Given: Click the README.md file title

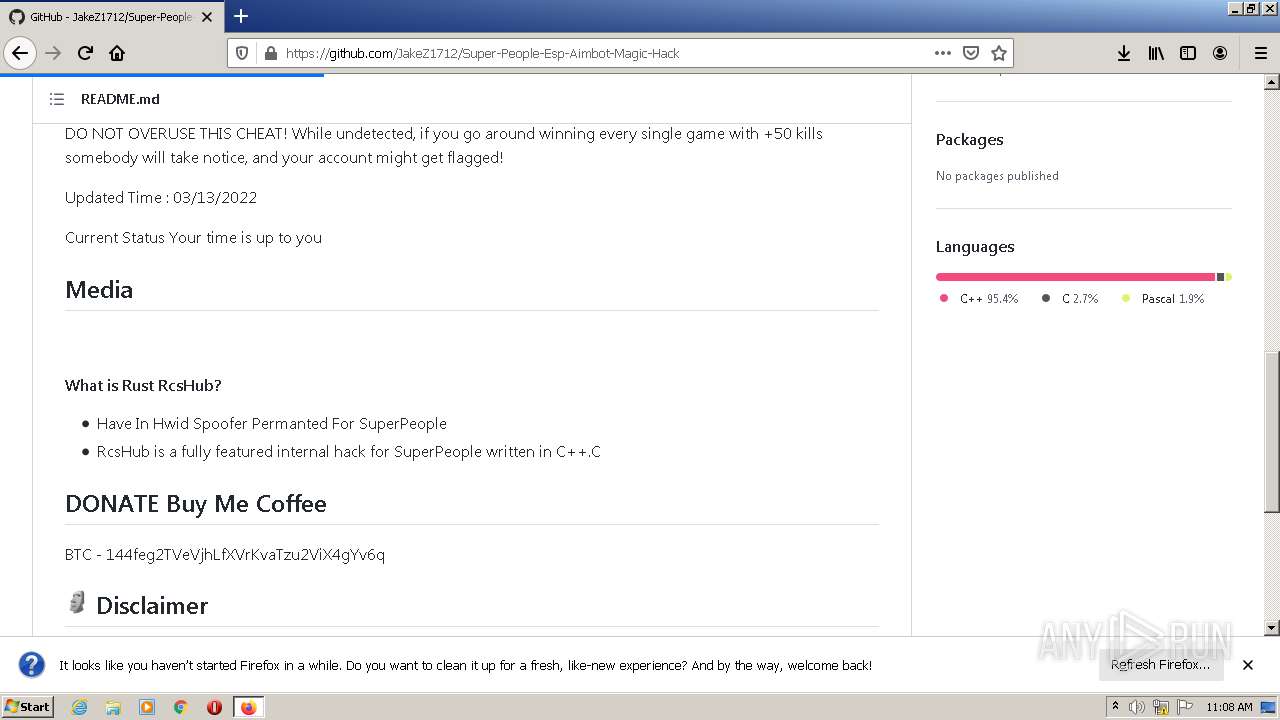Looking at the screenshot, I should tap(120, 99).
